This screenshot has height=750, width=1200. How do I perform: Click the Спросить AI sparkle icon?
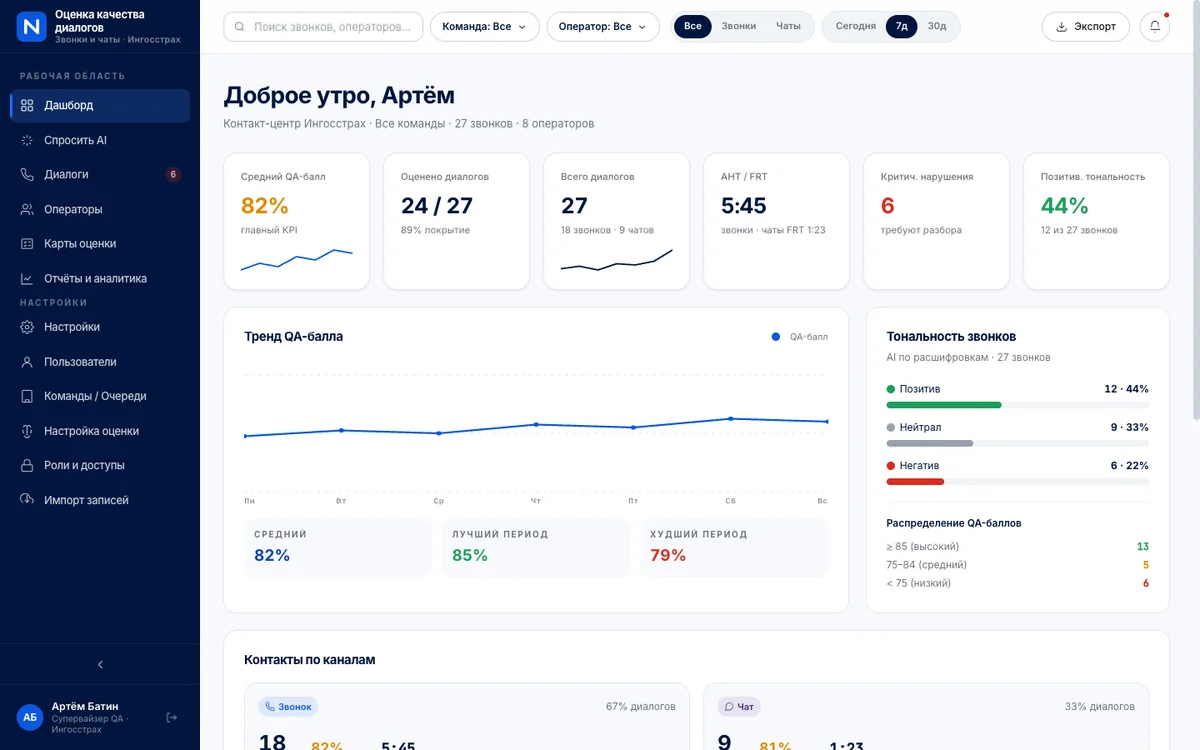27,140
